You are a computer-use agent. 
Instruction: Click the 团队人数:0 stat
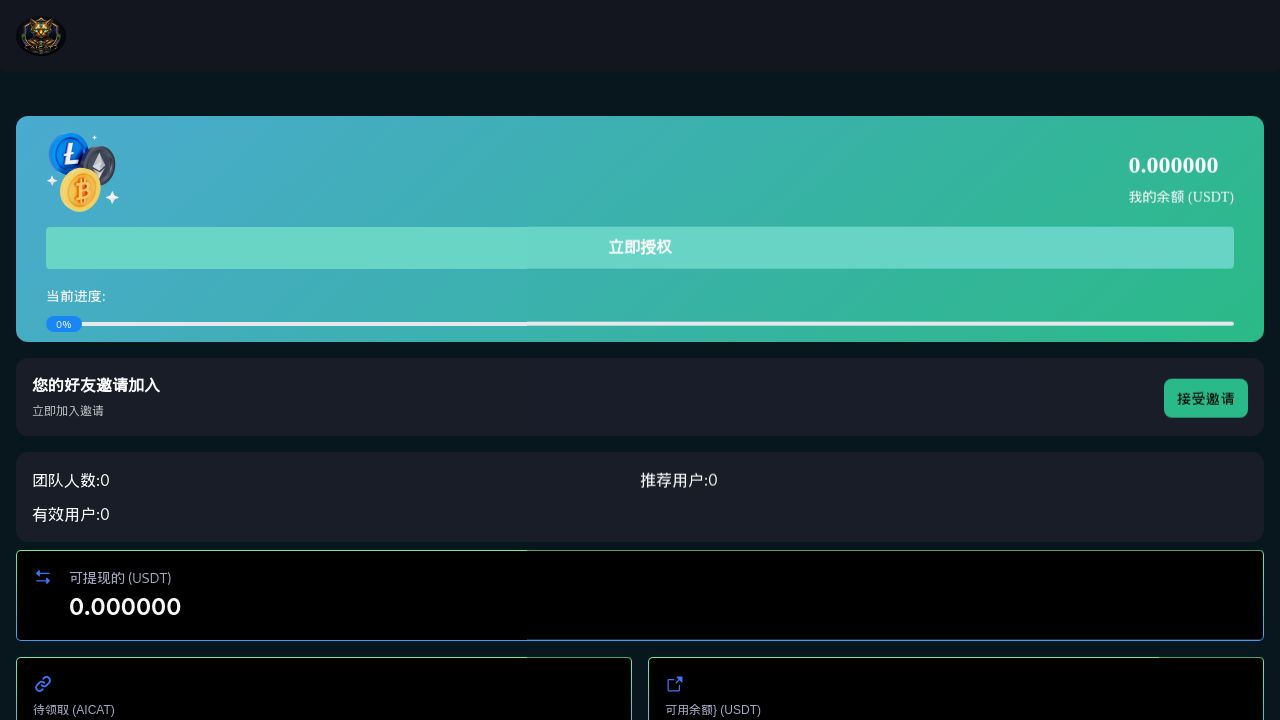[71, 481]
